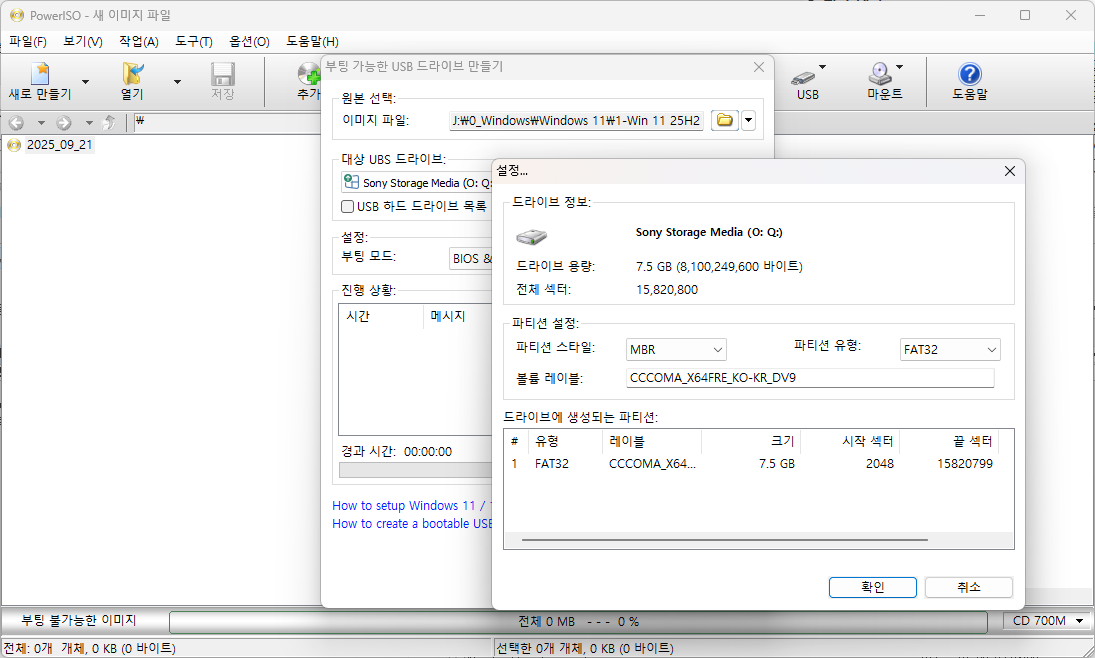Click the New (새로 만들기) toolbar icon
Screen dimensions: 1095x658
40,81
